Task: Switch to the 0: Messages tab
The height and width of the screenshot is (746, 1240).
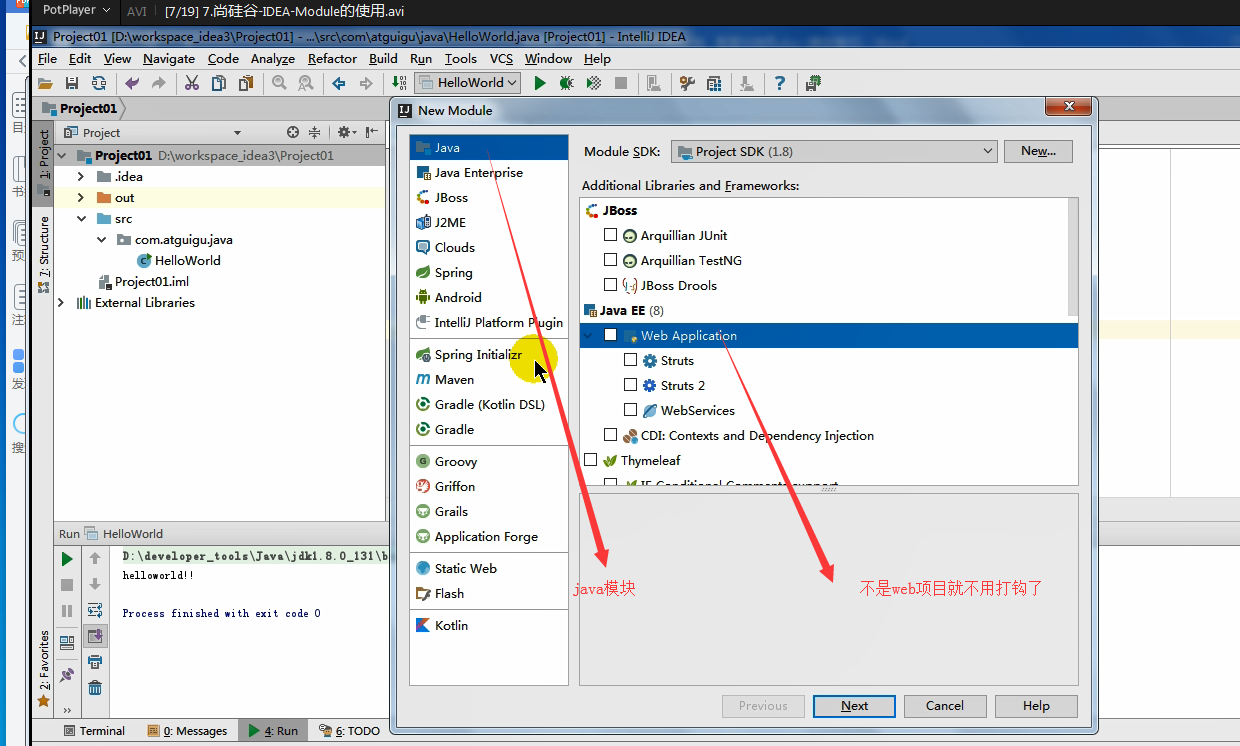Action: click(188, 731)
